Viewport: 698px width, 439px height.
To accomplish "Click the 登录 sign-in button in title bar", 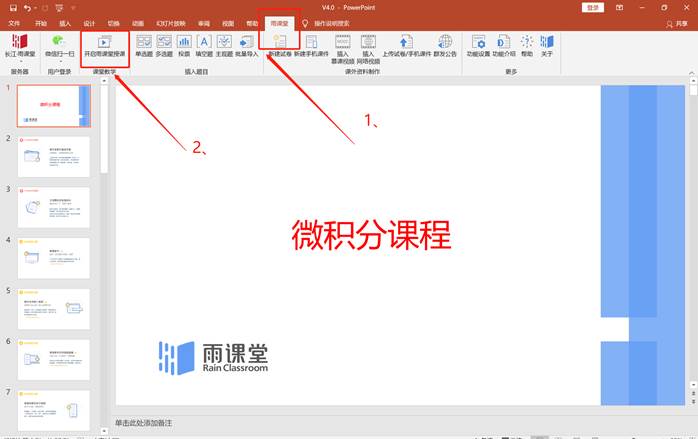I will click(593, 8).
